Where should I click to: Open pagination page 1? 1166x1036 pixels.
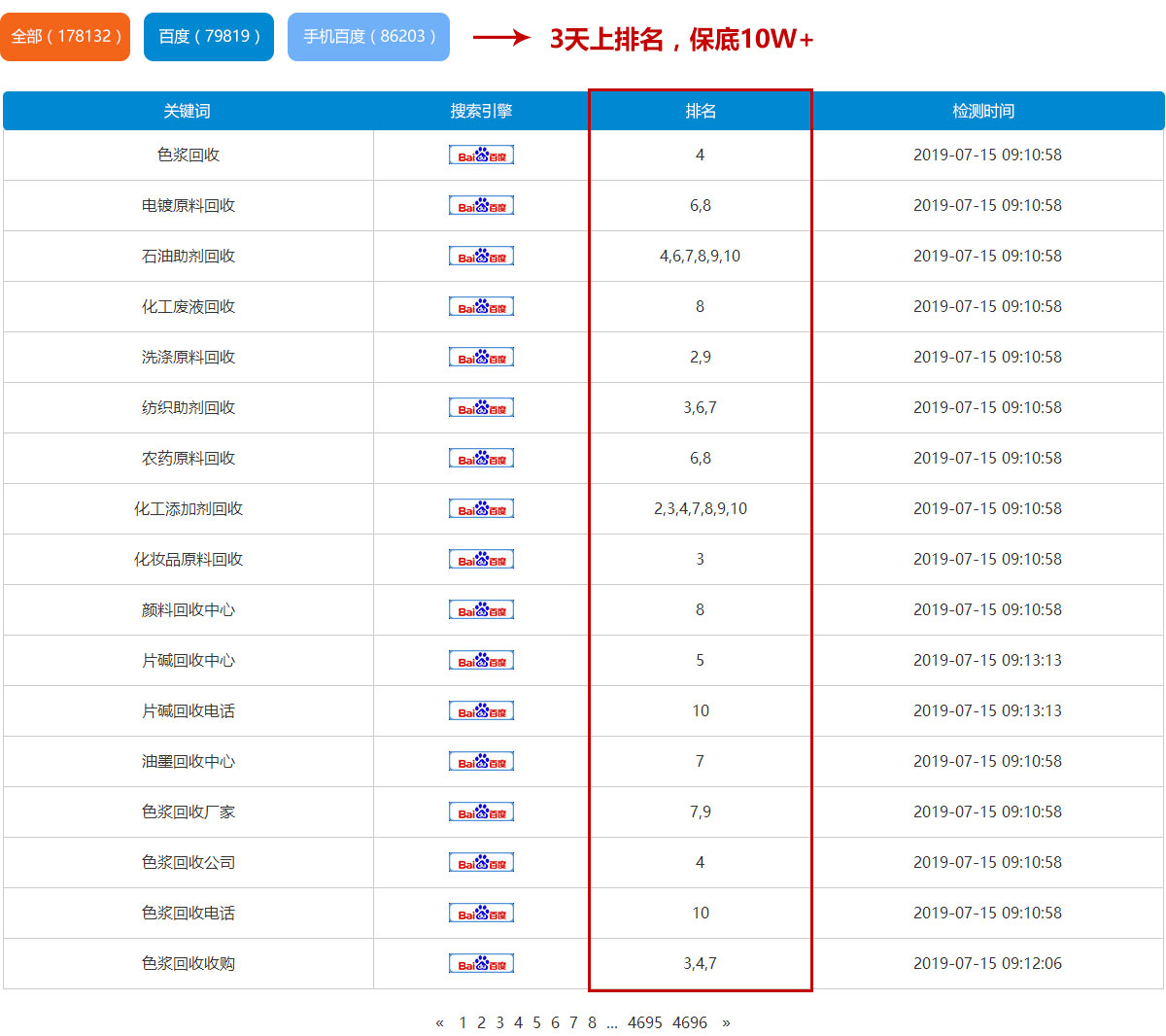pos(463,1022)
